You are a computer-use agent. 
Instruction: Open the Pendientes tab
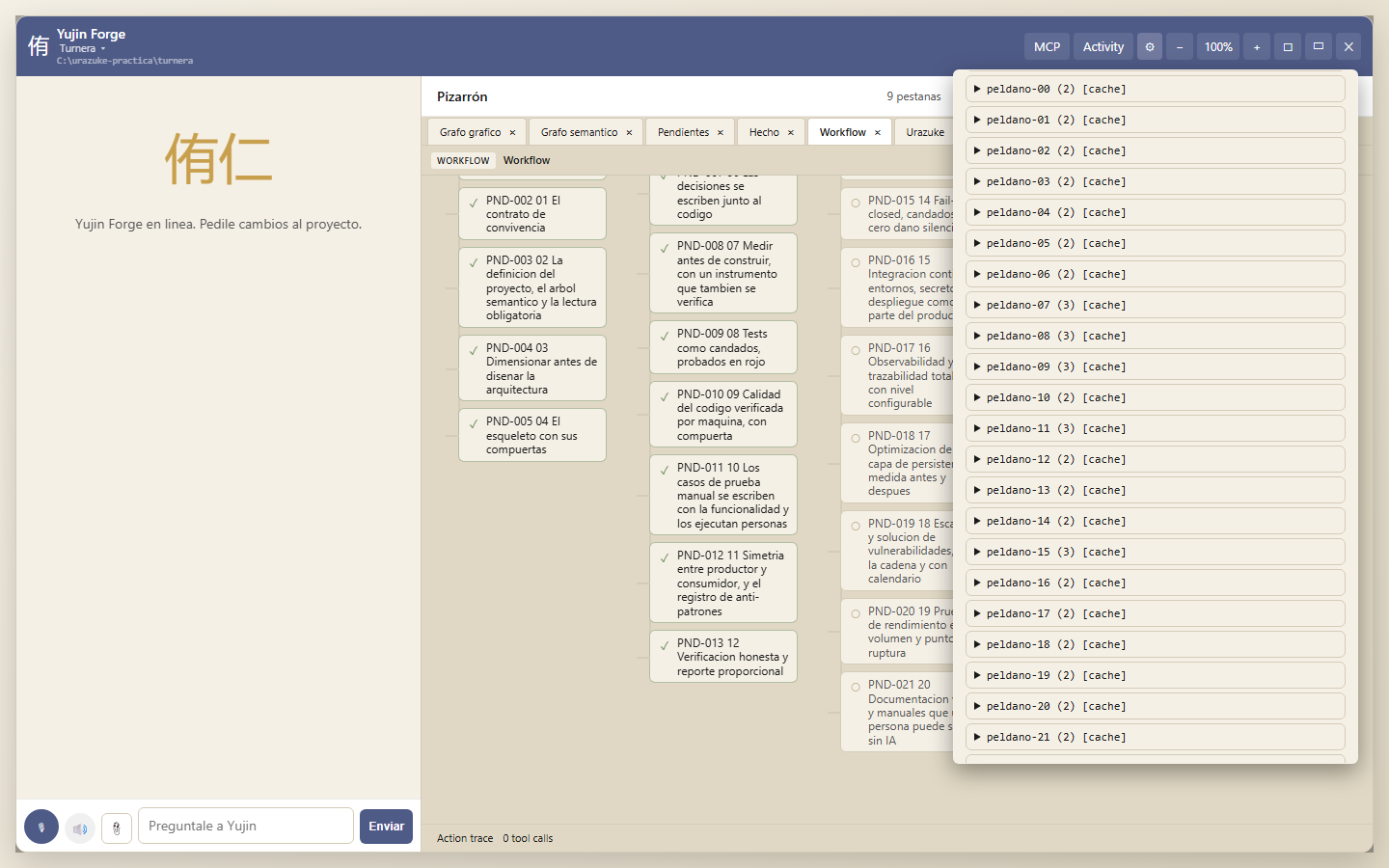coord(683,132)
